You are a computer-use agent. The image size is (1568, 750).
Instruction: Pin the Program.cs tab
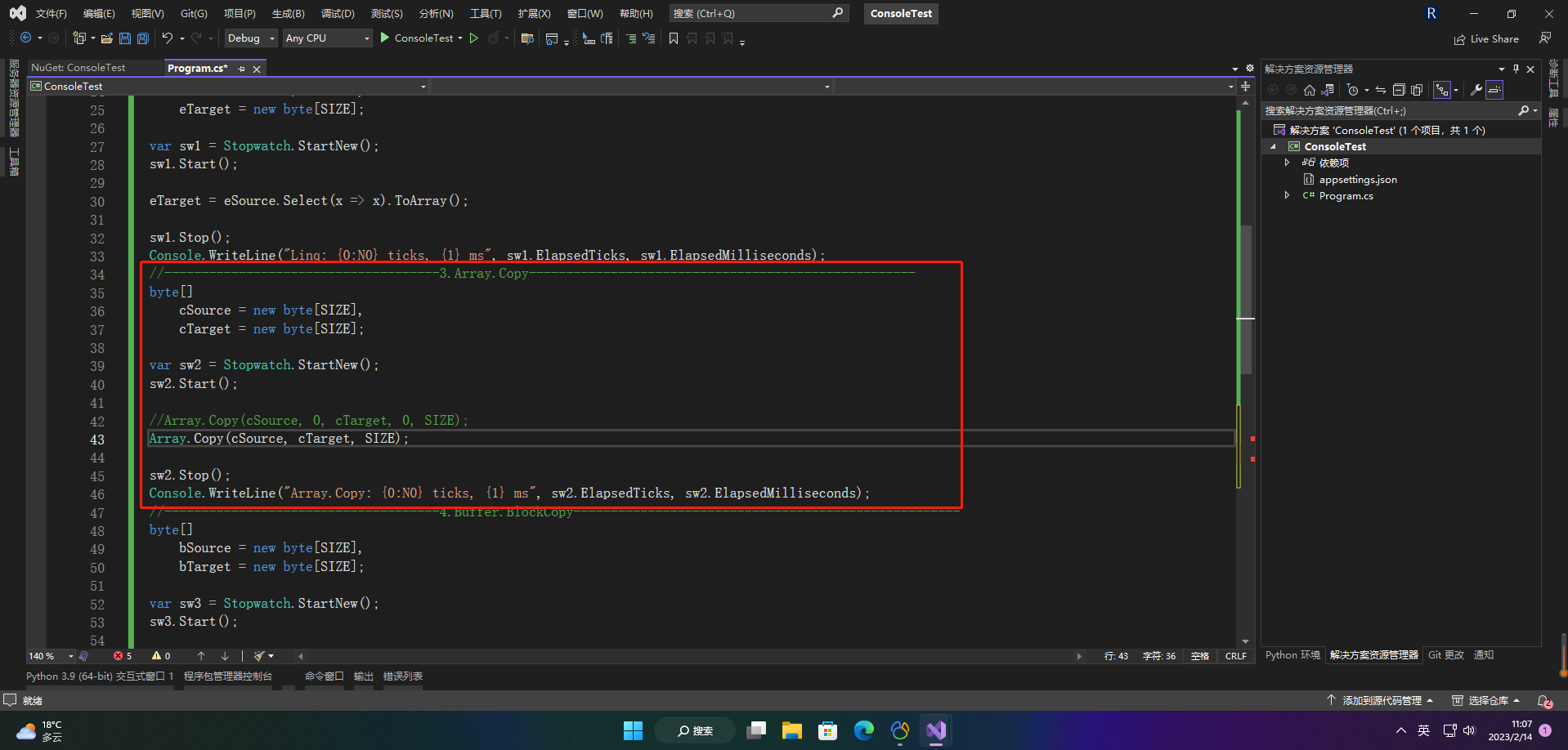coord(241,69)
